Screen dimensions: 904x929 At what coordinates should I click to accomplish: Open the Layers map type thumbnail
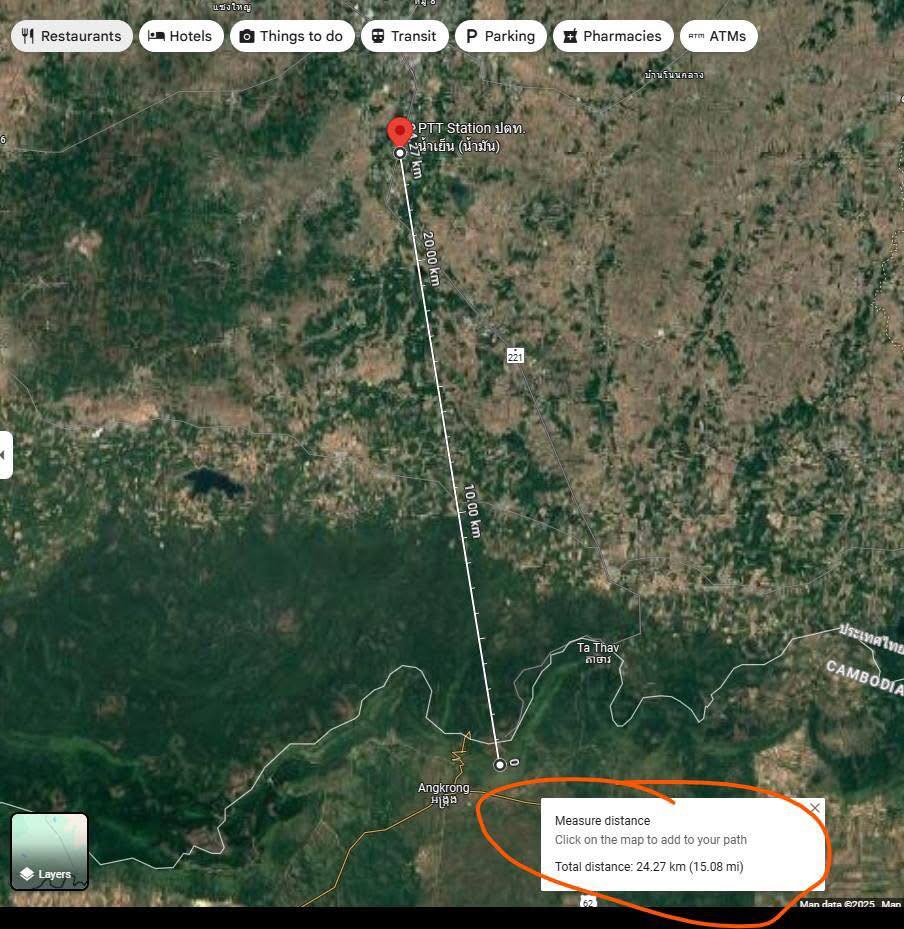pos(50,851)
